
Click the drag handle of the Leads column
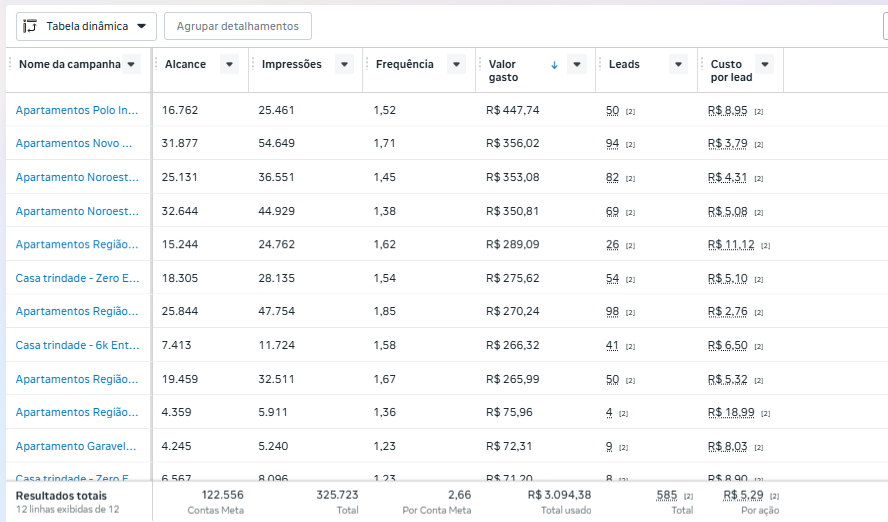pyautogui.click(x=600, y=64)
